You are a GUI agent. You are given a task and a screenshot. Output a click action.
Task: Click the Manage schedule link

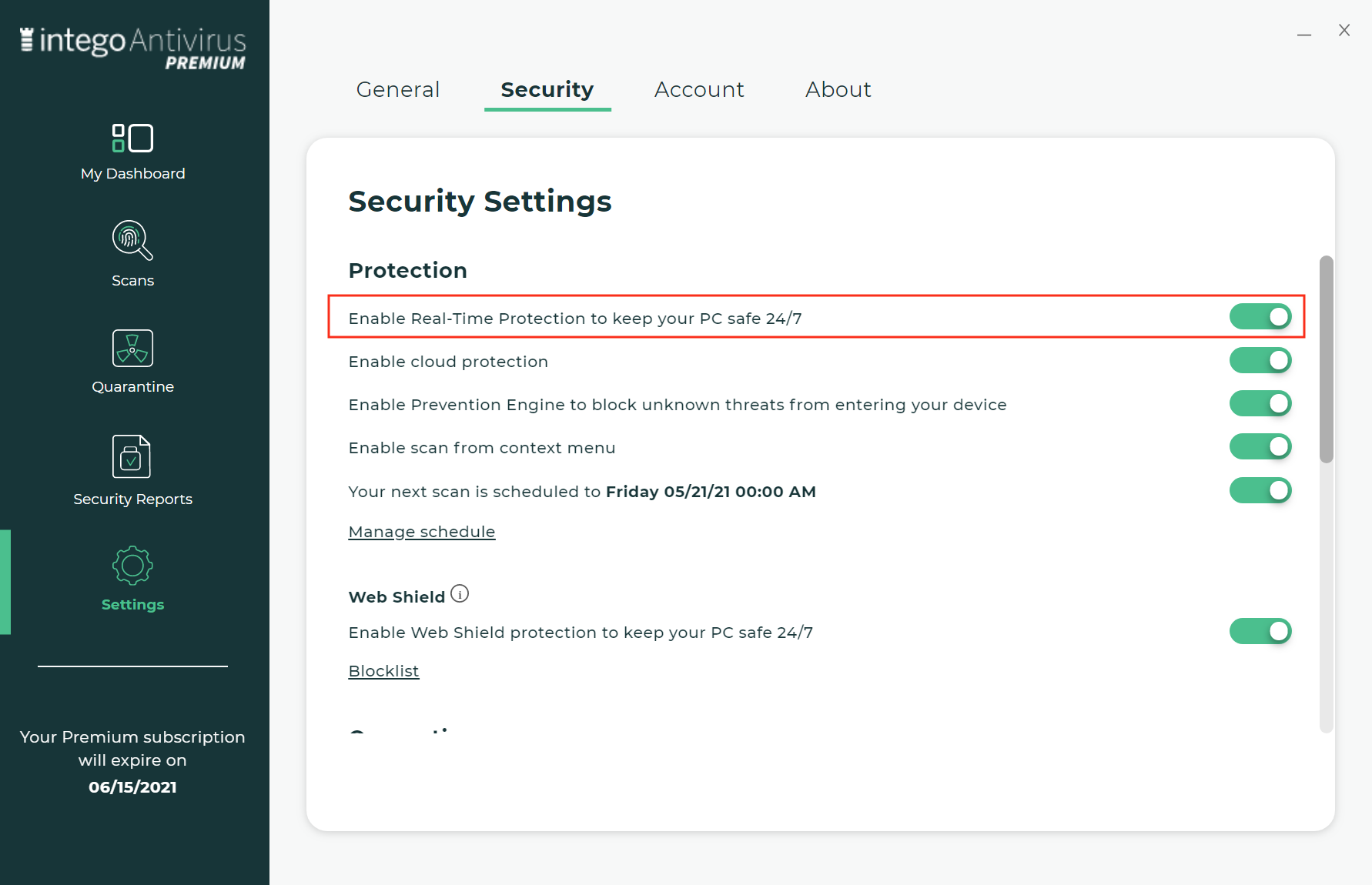422,532
